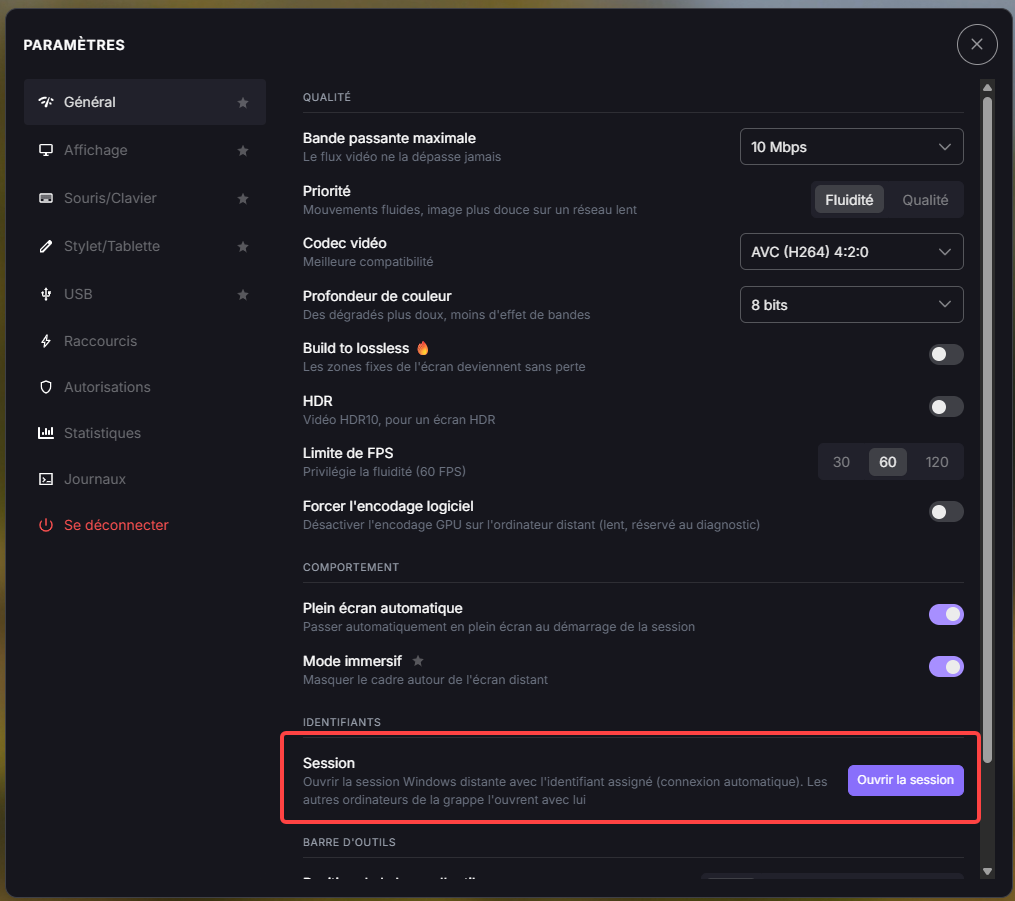Click the star next to Mode immersif
Screen dimensions: 1015x901
coord(418,661)
